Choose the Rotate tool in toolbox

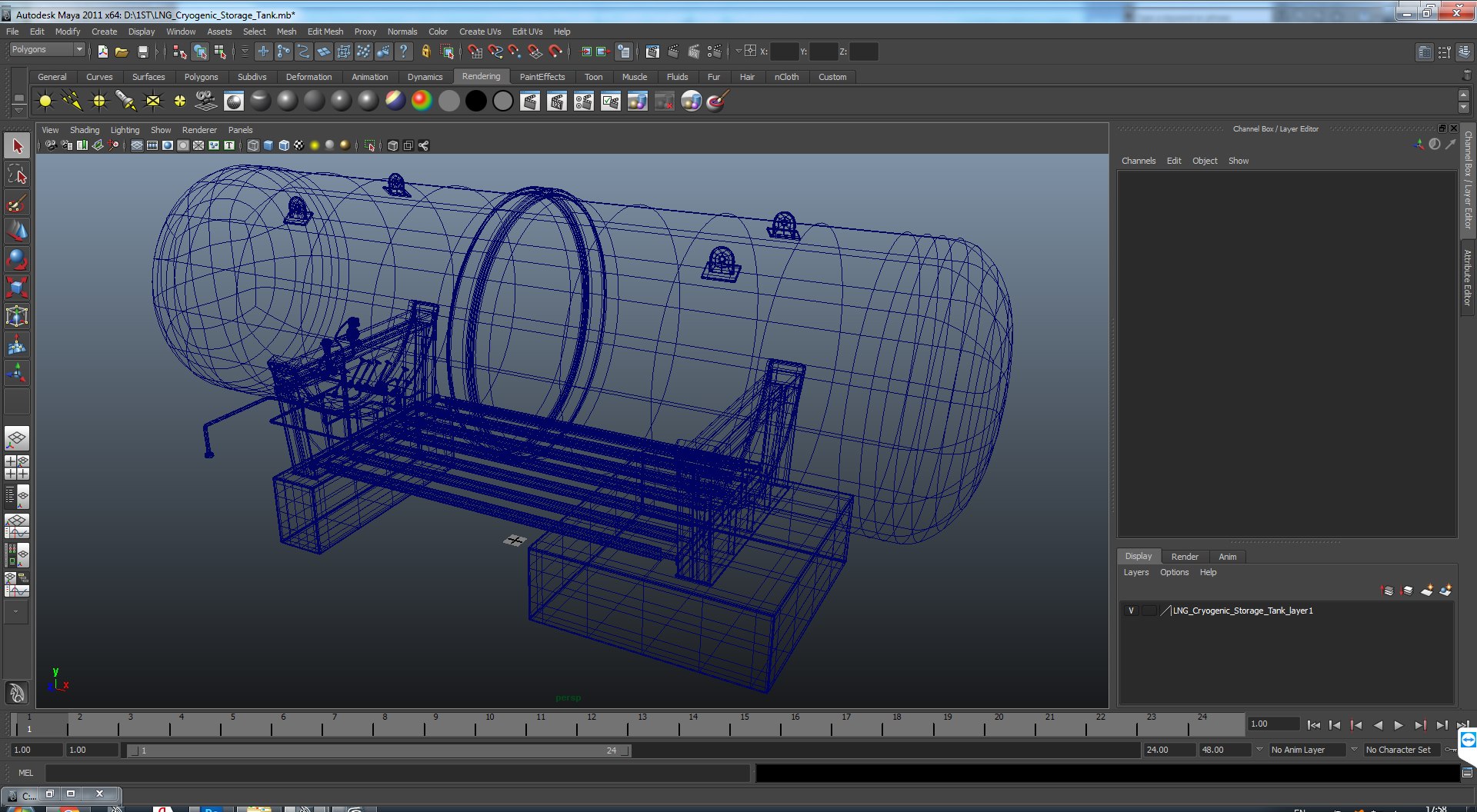click(x=17, y=260)
